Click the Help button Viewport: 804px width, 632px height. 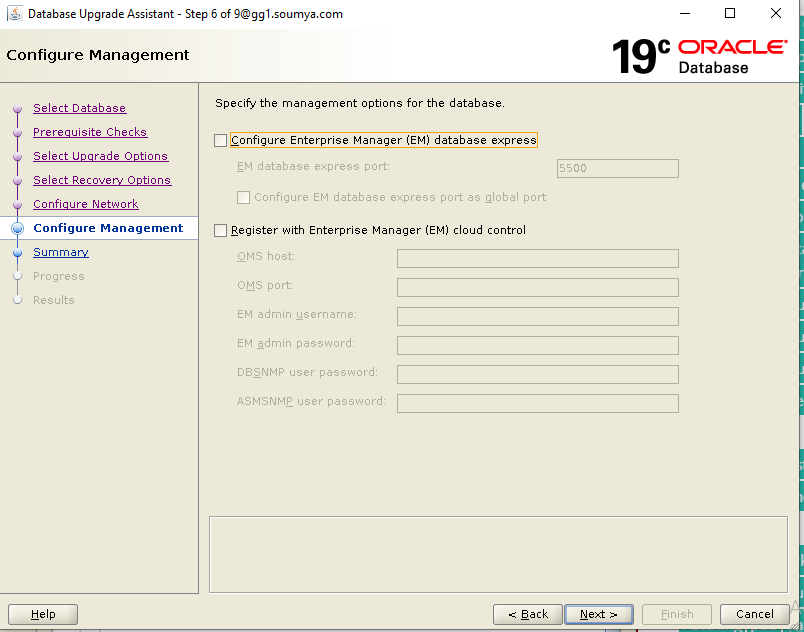click(x=43, y=614)
